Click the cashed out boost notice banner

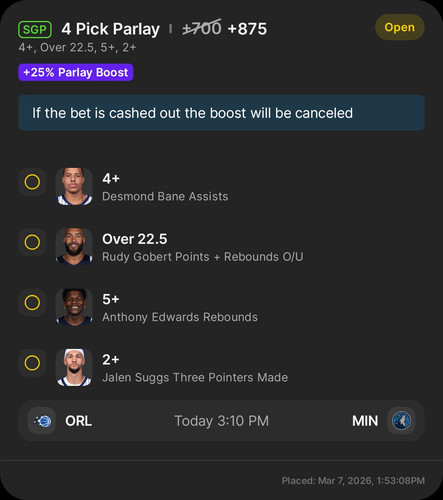pos(221,113)
